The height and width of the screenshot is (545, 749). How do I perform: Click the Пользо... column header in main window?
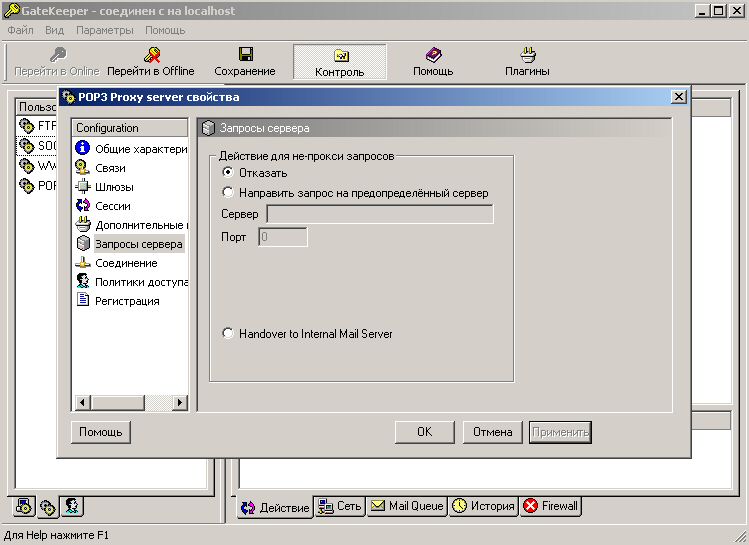[x=37, y=107]
